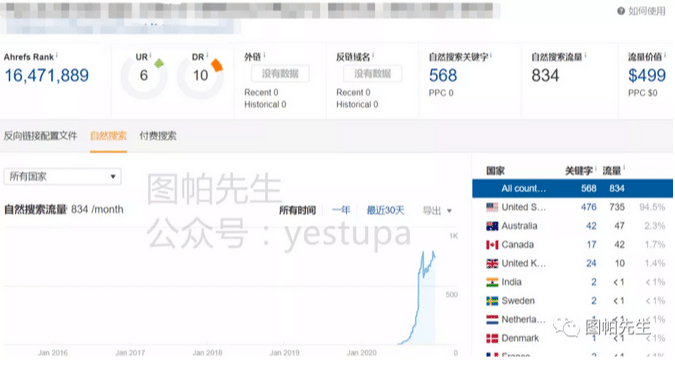Click the 568 organic keywords number

pyautogui.click(x=443, y=76)
